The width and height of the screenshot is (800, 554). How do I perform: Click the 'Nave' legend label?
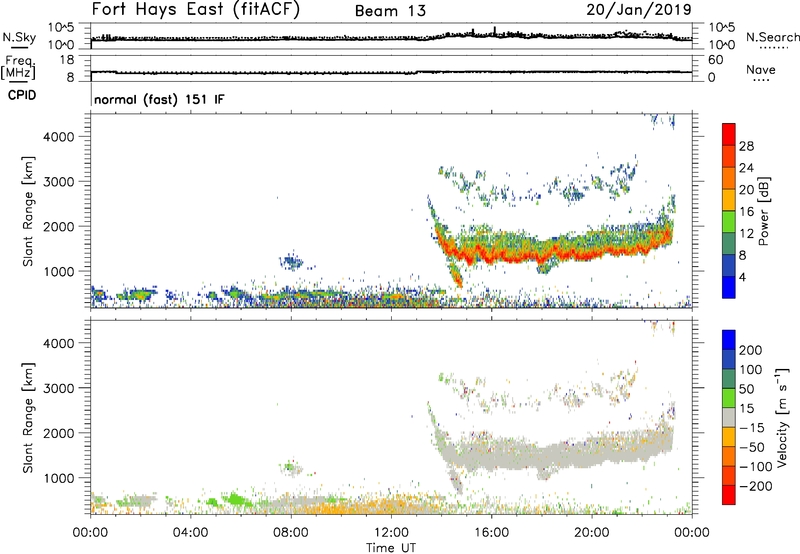pyautogui.click(x=761, y=70)
